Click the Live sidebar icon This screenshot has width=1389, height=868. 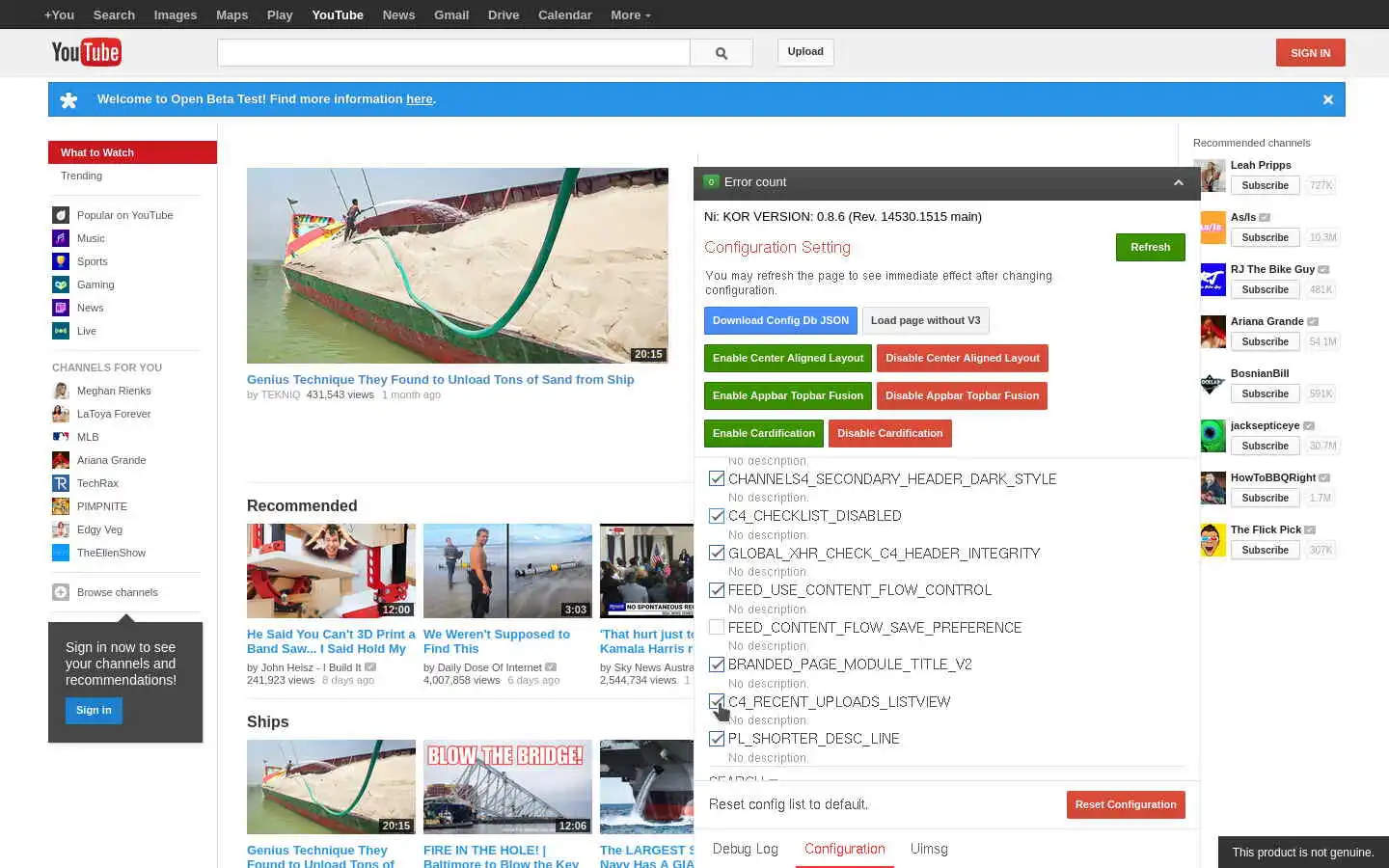(61, 331)
